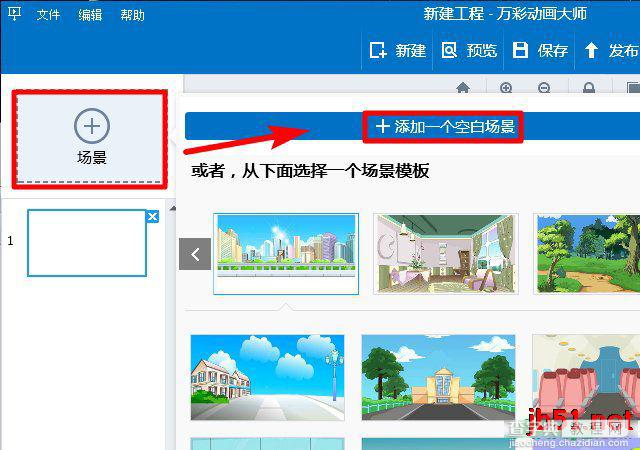
Task: Select the blank scene 1 thumbnail
Action: pos(87,243)
